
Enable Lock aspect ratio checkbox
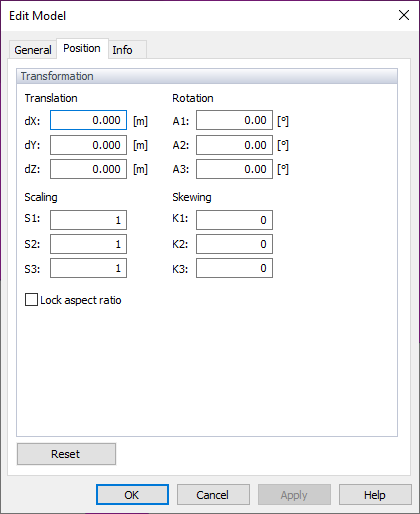[x=31, y=300]
